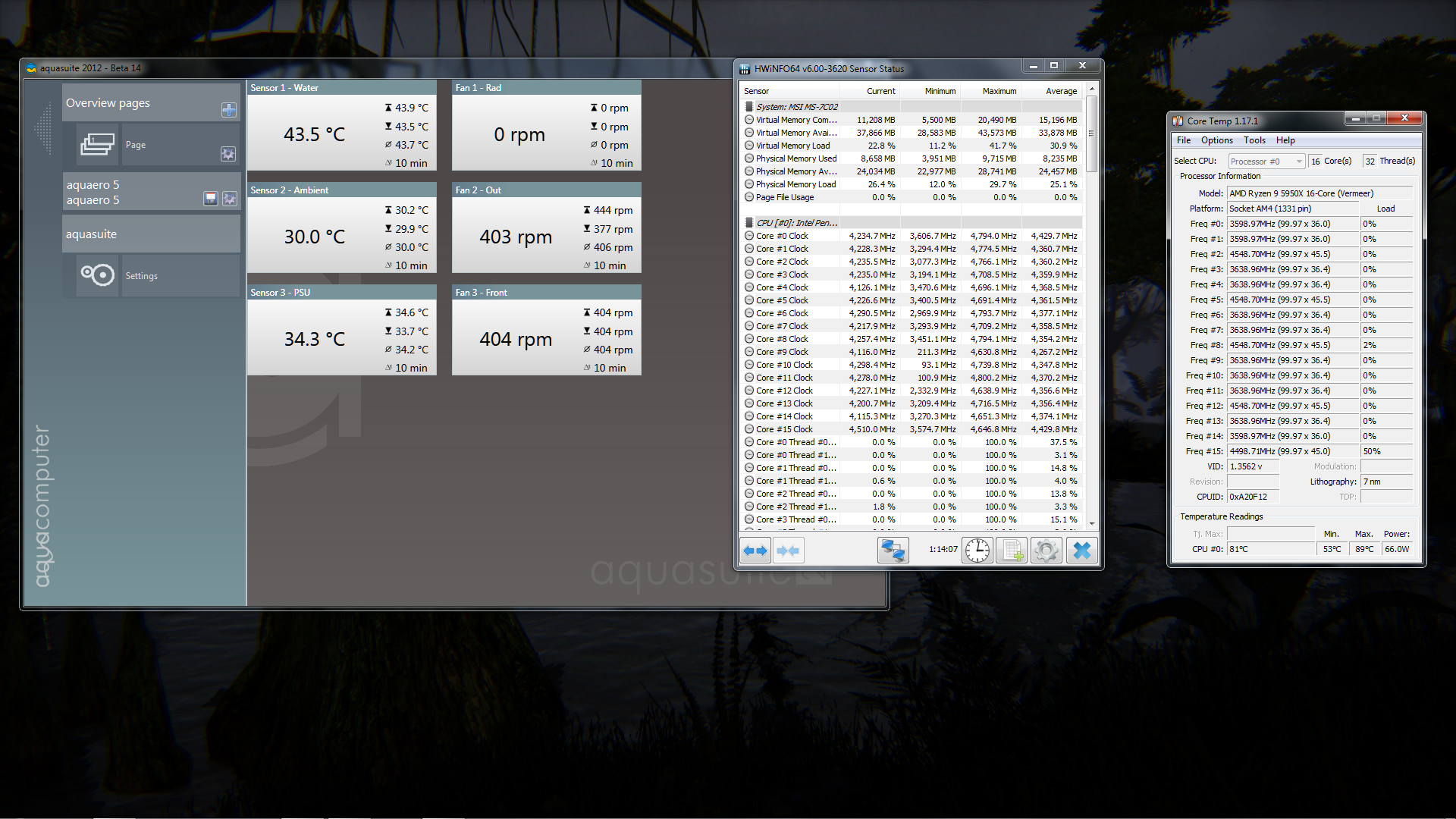Click the HWiNFO network computers icon
The height and width of the screenshot is (819, 1456).
(893, 551)
